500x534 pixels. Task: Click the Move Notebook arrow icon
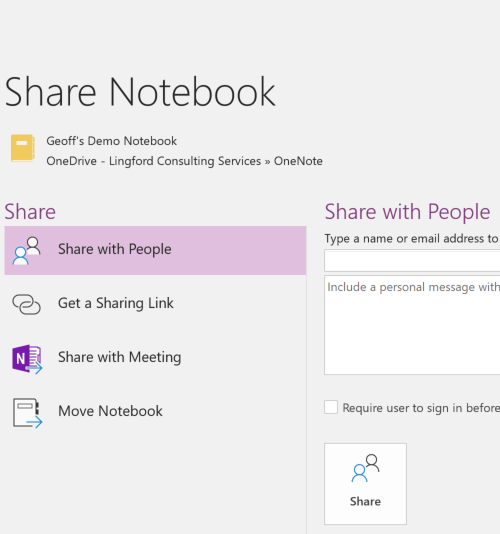coord(28,413)
